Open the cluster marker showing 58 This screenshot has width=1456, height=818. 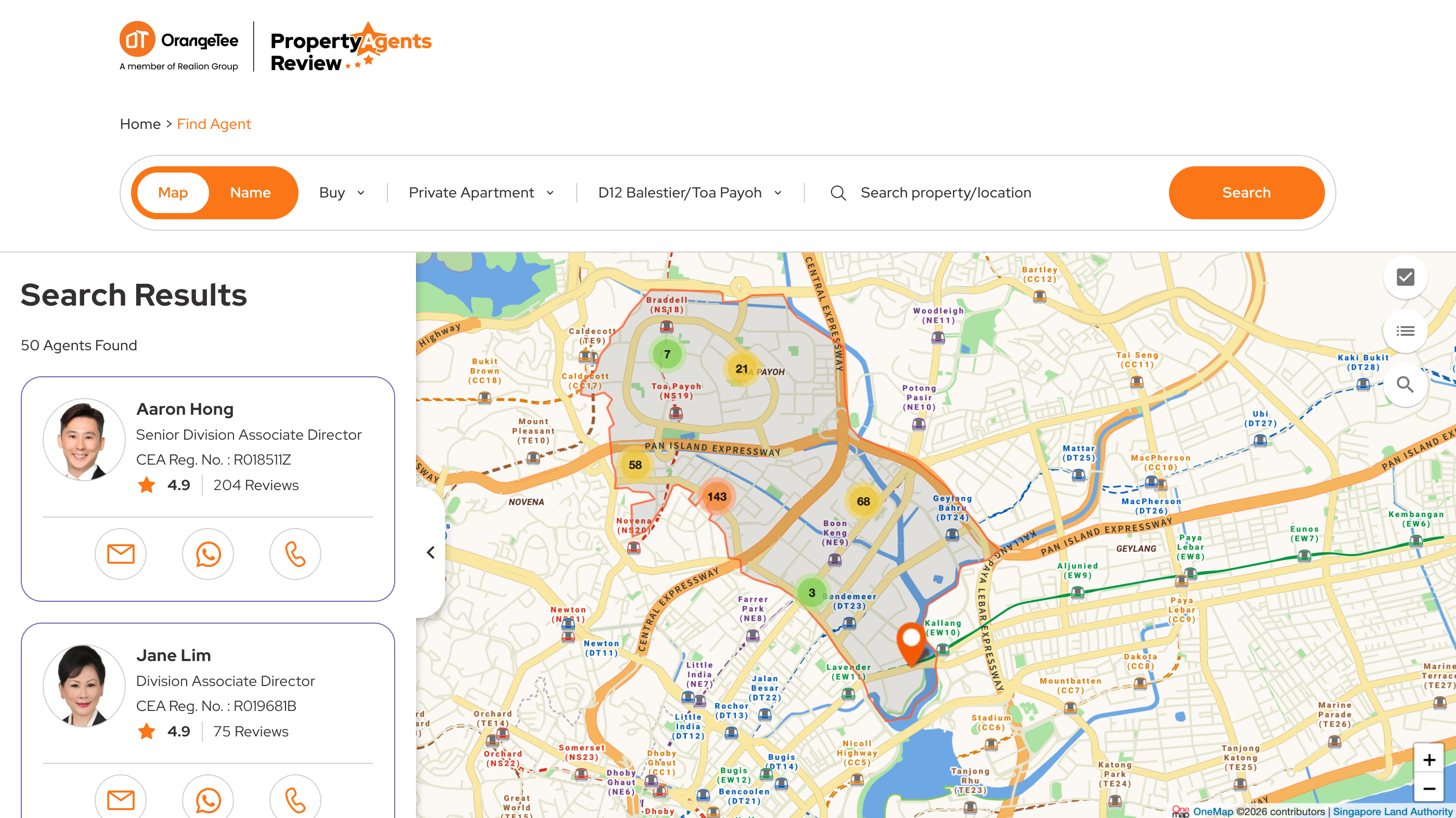click(635, 465)
